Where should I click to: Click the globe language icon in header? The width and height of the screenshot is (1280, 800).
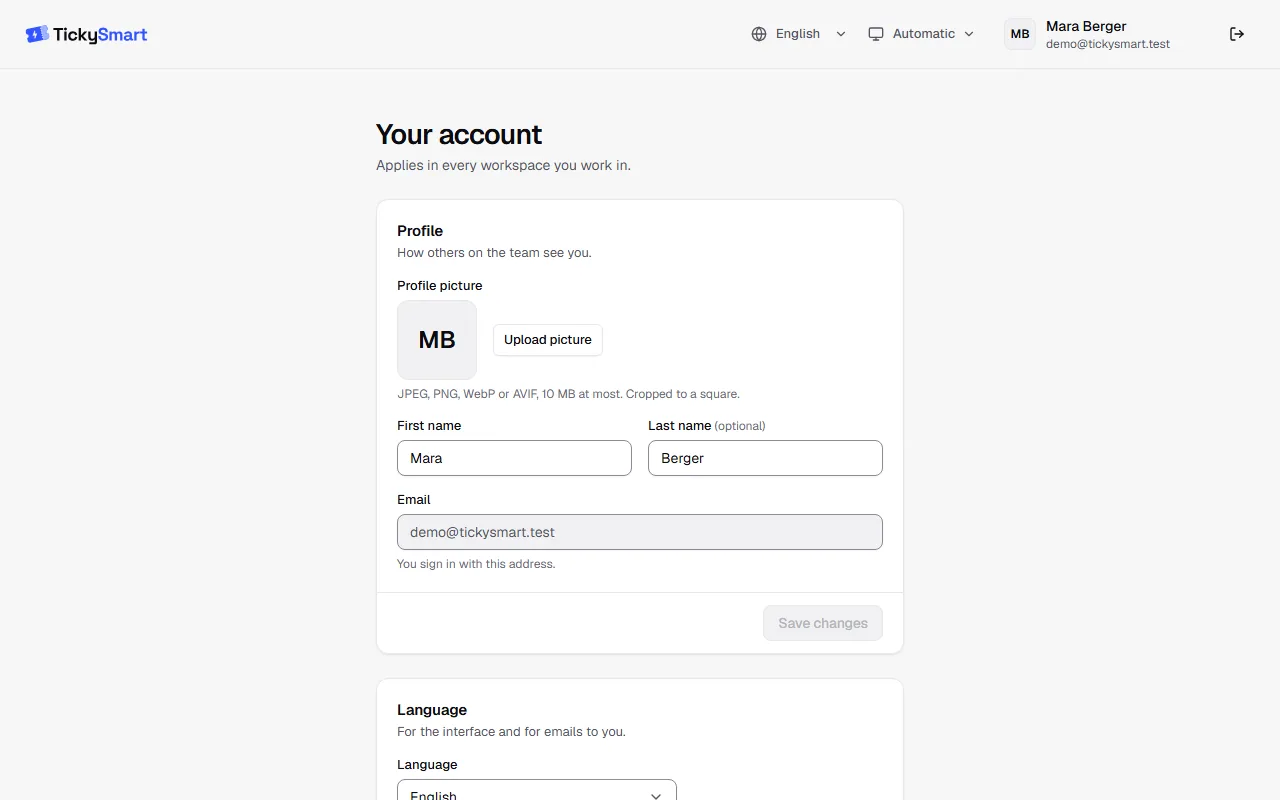[x=759, y=34]
